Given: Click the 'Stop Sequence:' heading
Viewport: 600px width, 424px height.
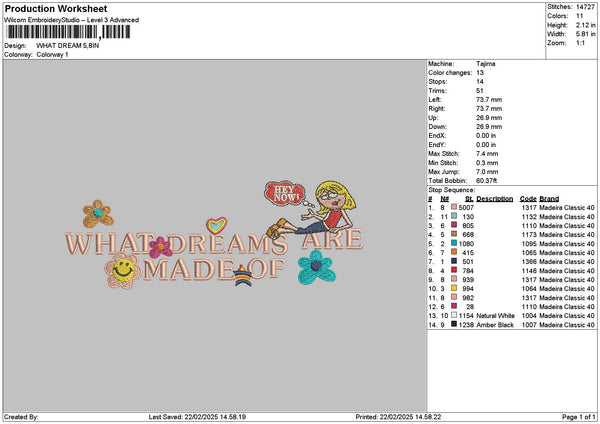Looking at the screenshot, I should (452, 190).
